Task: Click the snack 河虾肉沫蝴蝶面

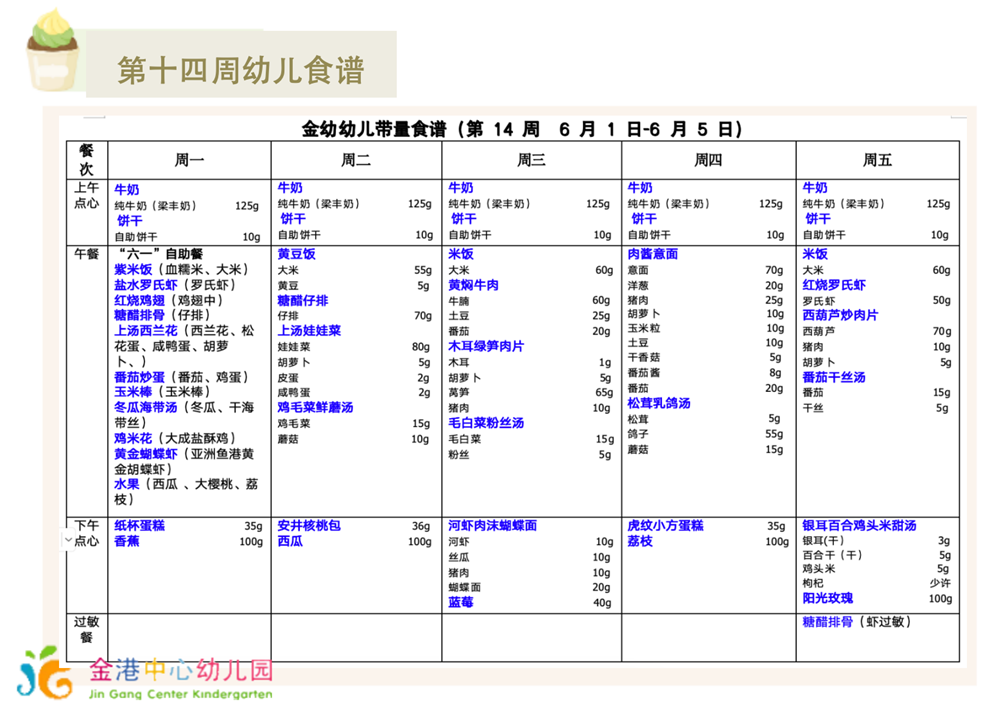Action: click(x=492, y=526)
